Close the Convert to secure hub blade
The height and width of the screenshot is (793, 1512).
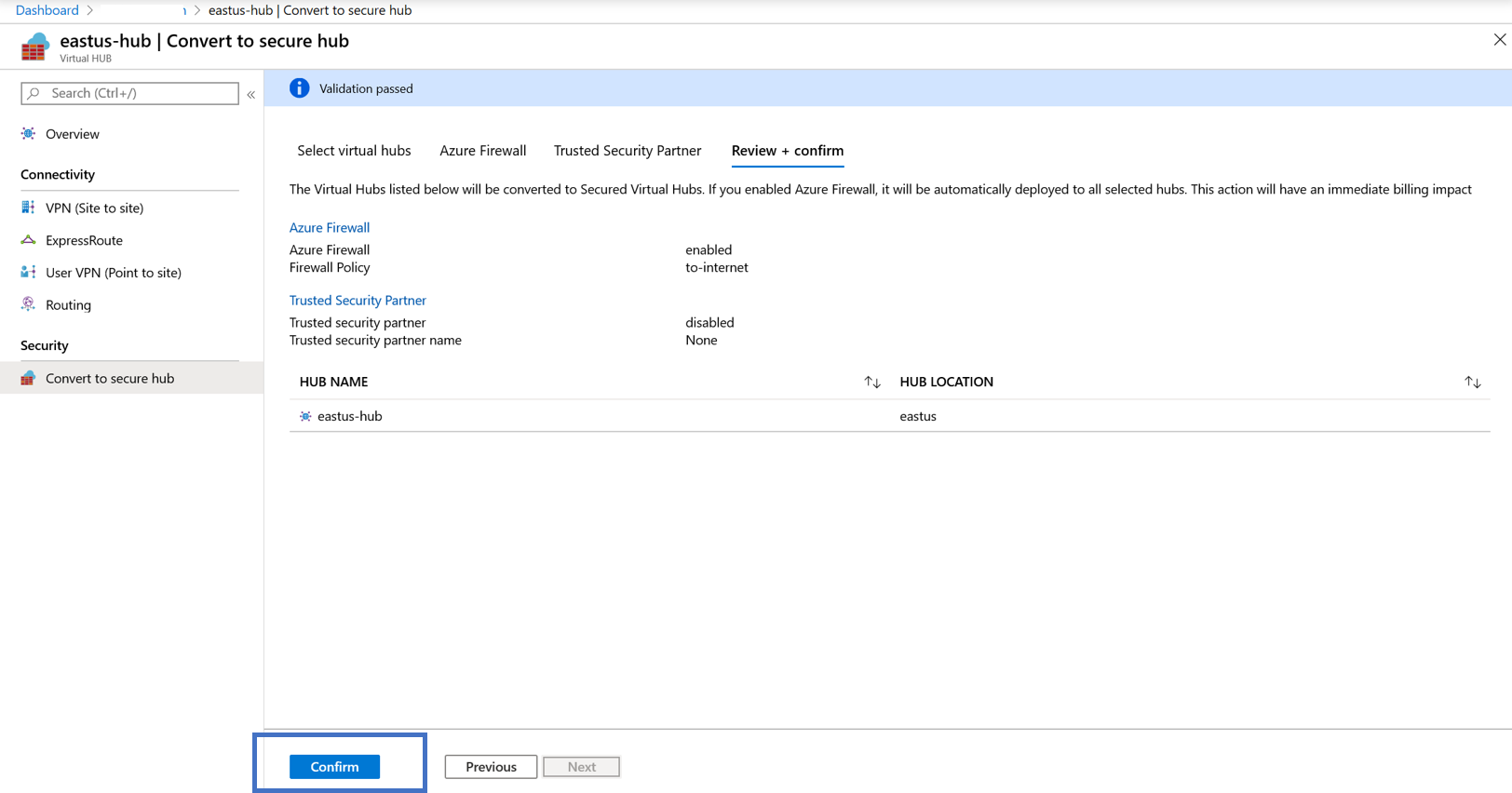point(1500,40)
